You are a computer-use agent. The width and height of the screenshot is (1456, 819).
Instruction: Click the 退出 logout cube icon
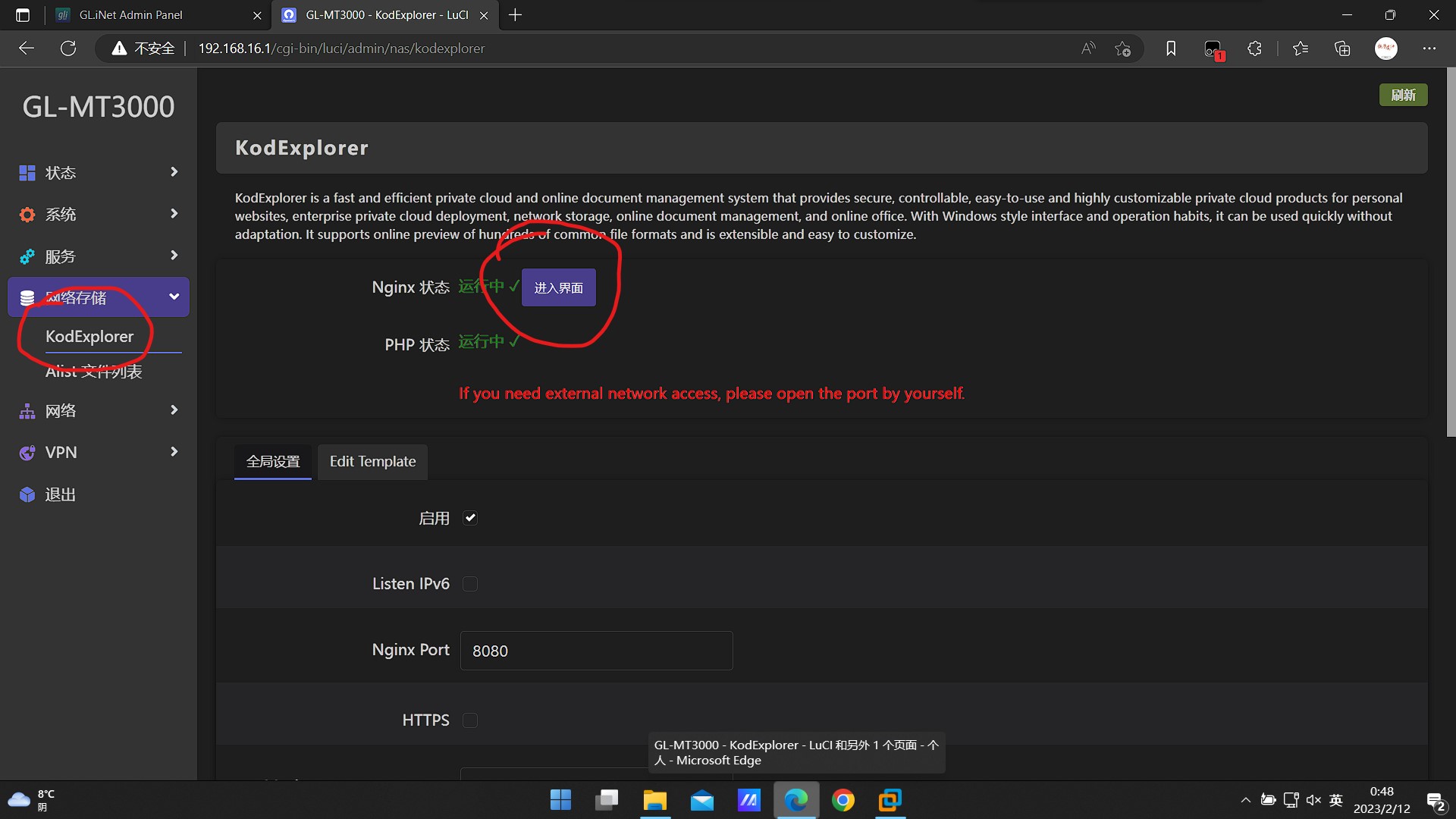[27, 494]
